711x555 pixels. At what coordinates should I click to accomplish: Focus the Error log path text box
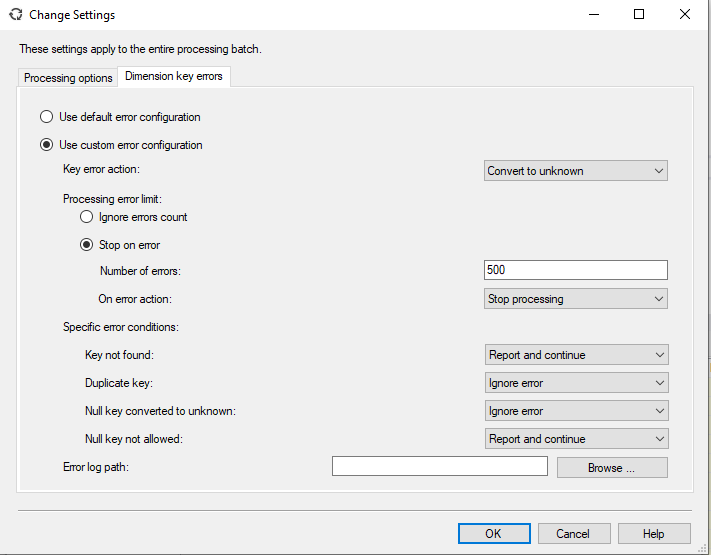click(439, 467)
